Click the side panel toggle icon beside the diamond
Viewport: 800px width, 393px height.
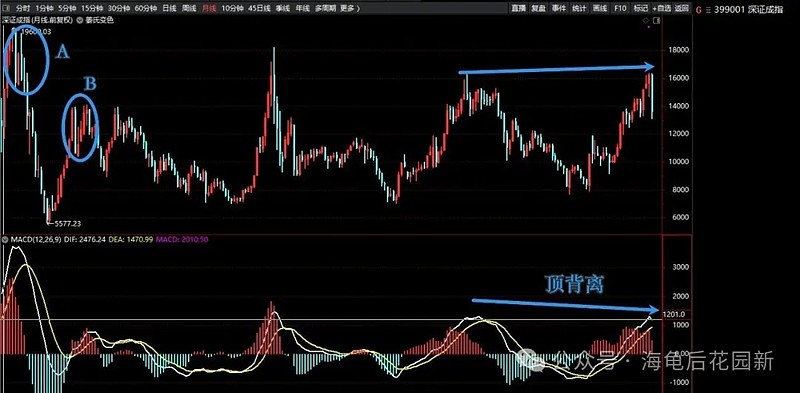(x=657, y=20)
